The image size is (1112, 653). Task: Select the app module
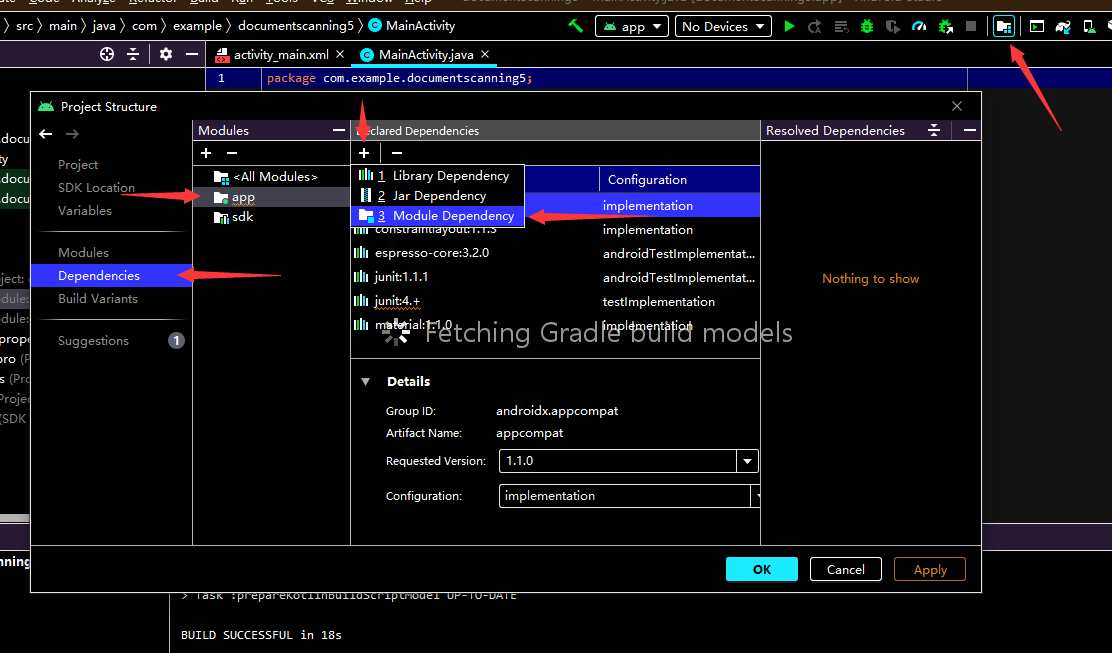pos(271,197)
